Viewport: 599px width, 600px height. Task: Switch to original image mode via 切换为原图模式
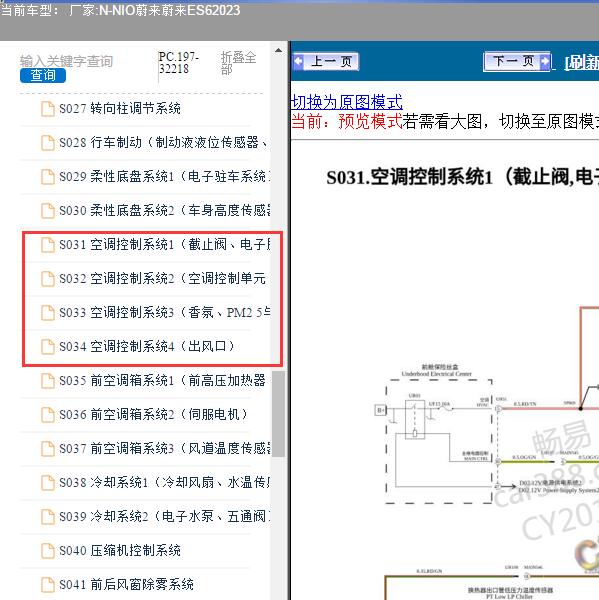tap(347, 102)
